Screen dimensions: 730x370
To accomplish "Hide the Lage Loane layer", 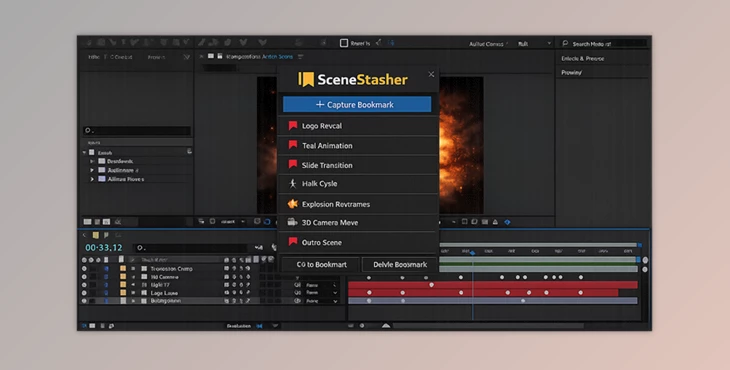I will (84, 293).
